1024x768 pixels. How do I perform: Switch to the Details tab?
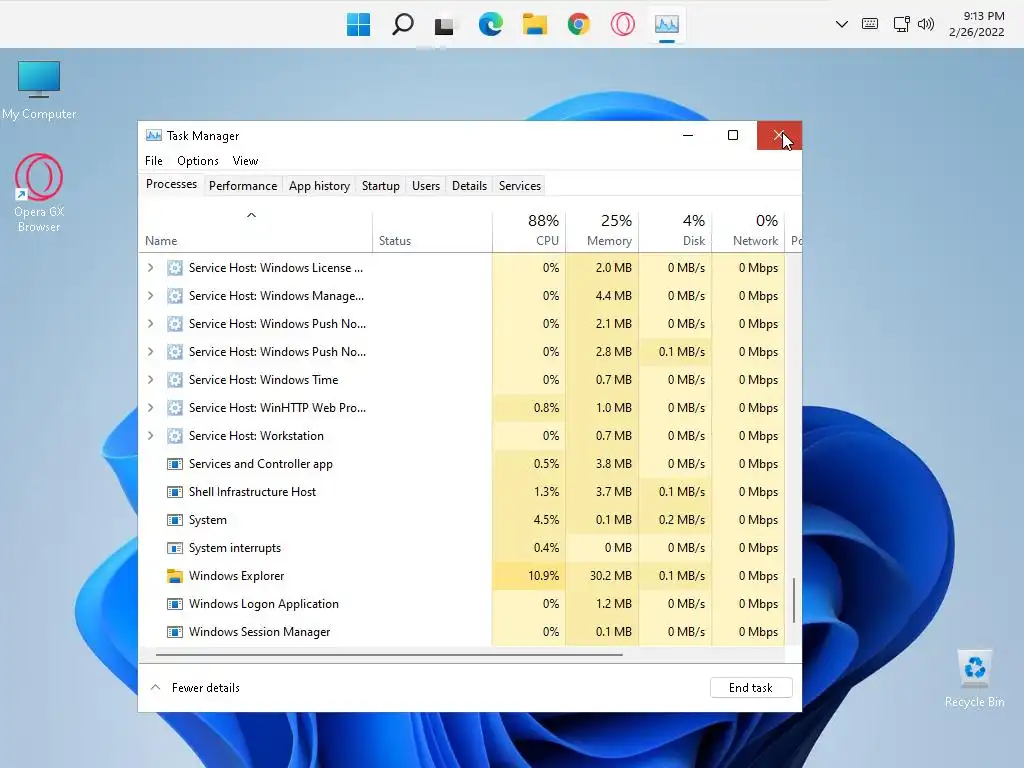tap(469, 185)
